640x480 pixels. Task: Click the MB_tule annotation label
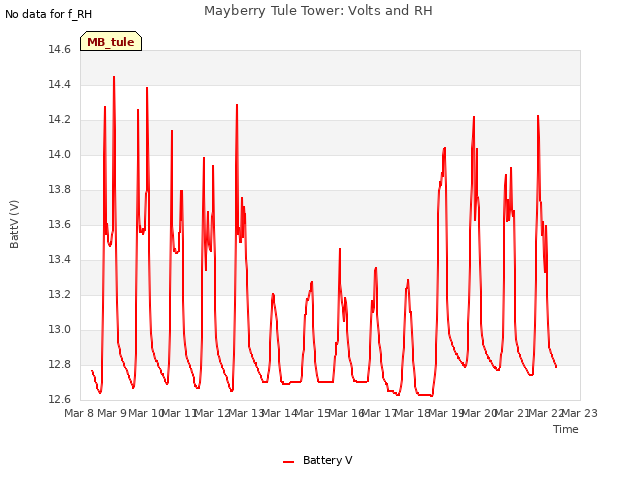point(111,41)
